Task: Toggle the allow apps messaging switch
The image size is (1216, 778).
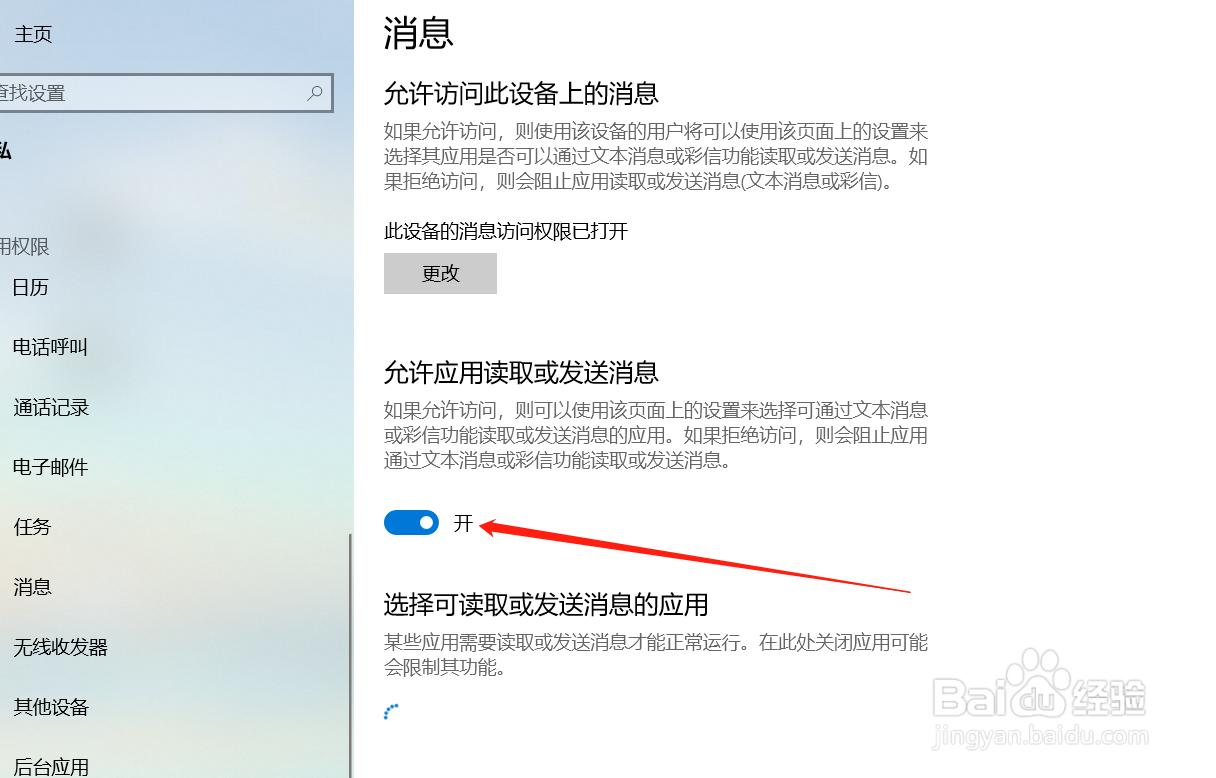Action: [x=411, y=523]
